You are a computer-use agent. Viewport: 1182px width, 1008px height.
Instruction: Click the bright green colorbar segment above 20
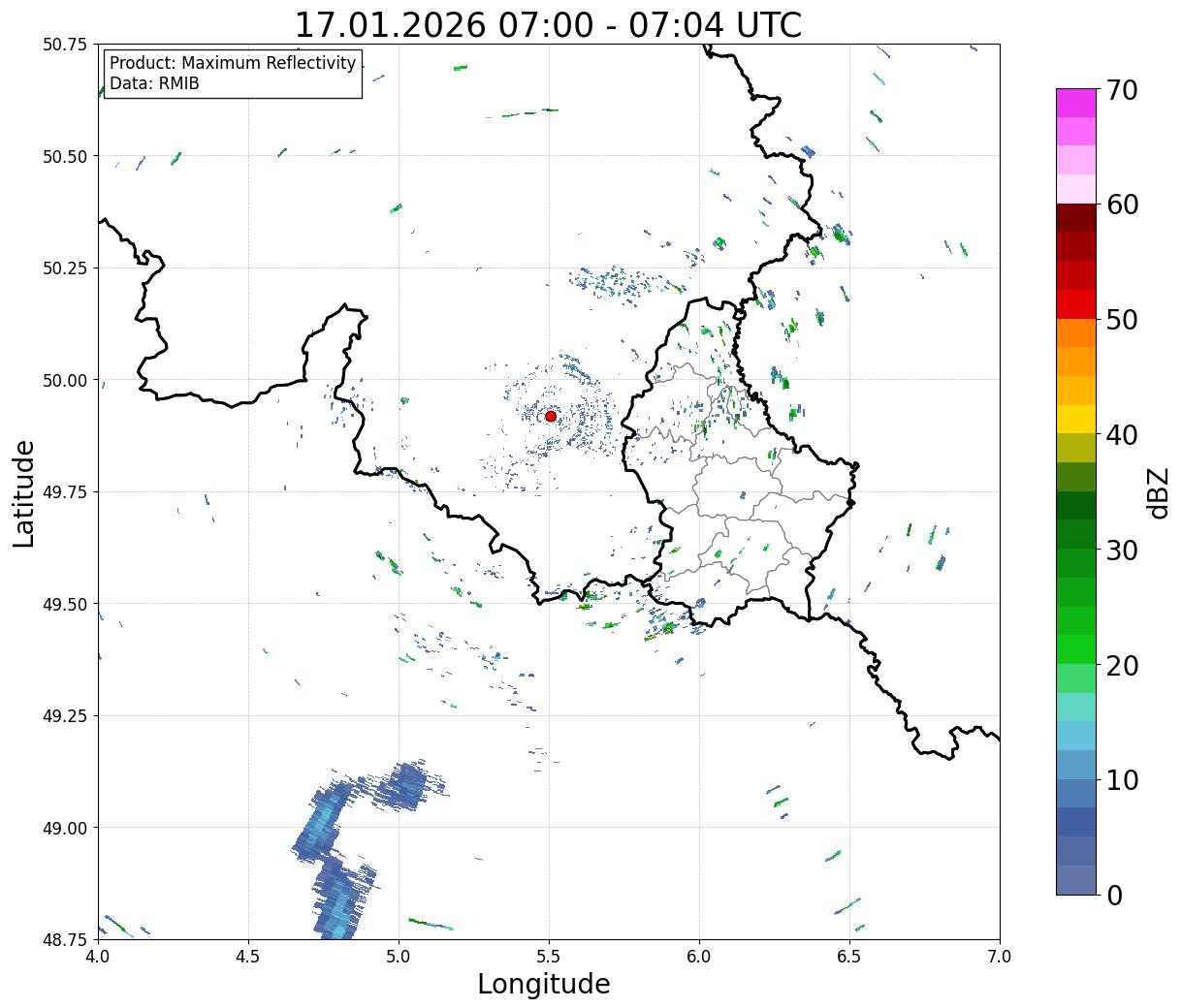tap(1076, 649)
